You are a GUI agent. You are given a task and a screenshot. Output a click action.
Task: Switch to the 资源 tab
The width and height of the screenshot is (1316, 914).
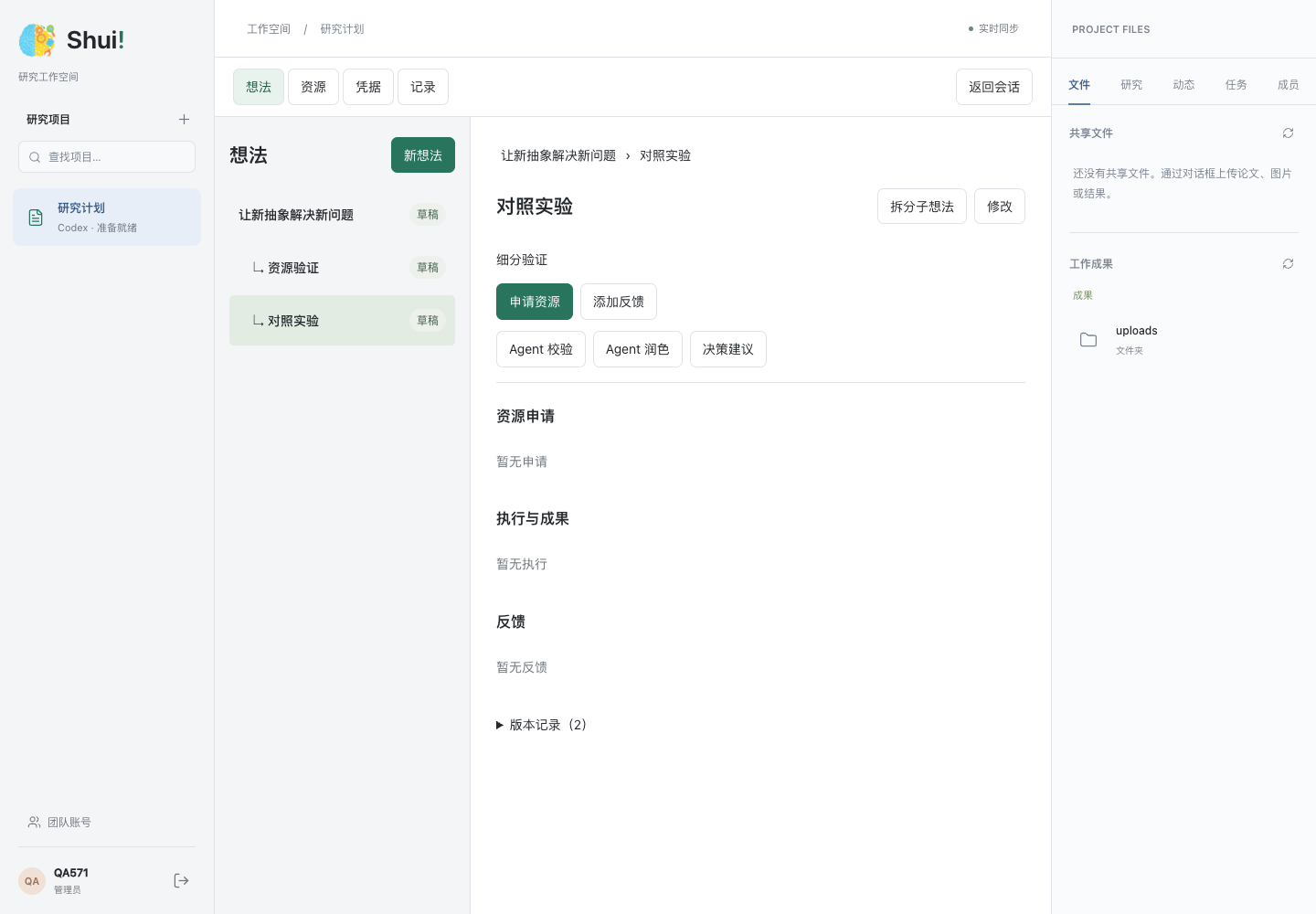(x=313, y=87)
